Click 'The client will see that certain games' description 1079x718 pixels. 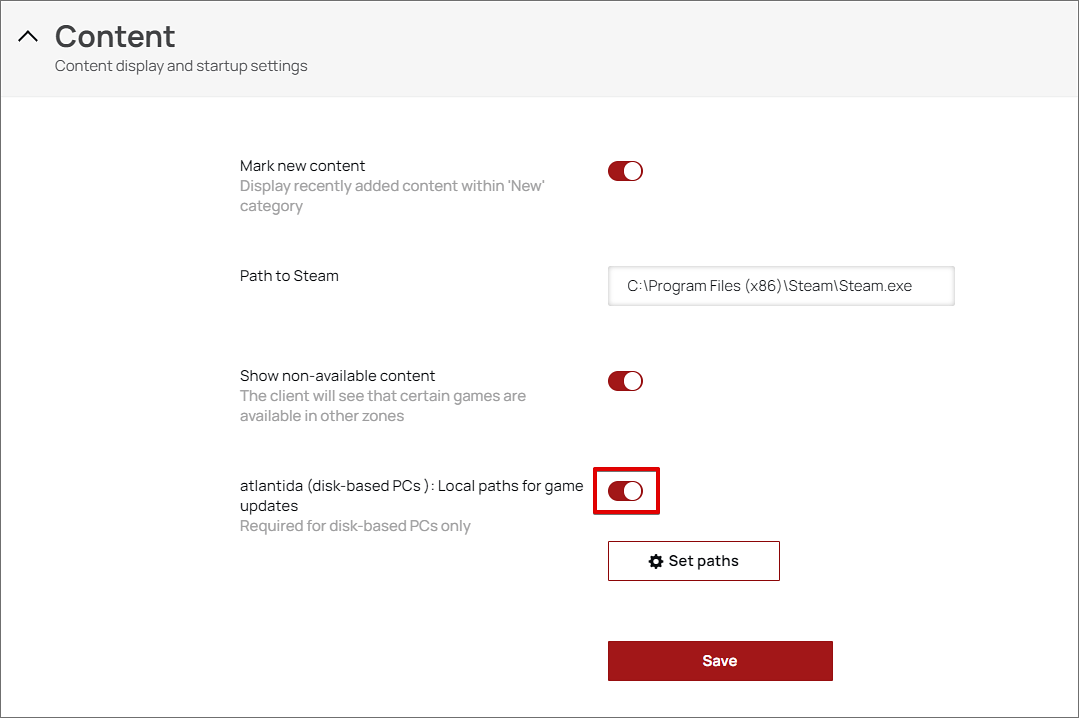point(383,405)
